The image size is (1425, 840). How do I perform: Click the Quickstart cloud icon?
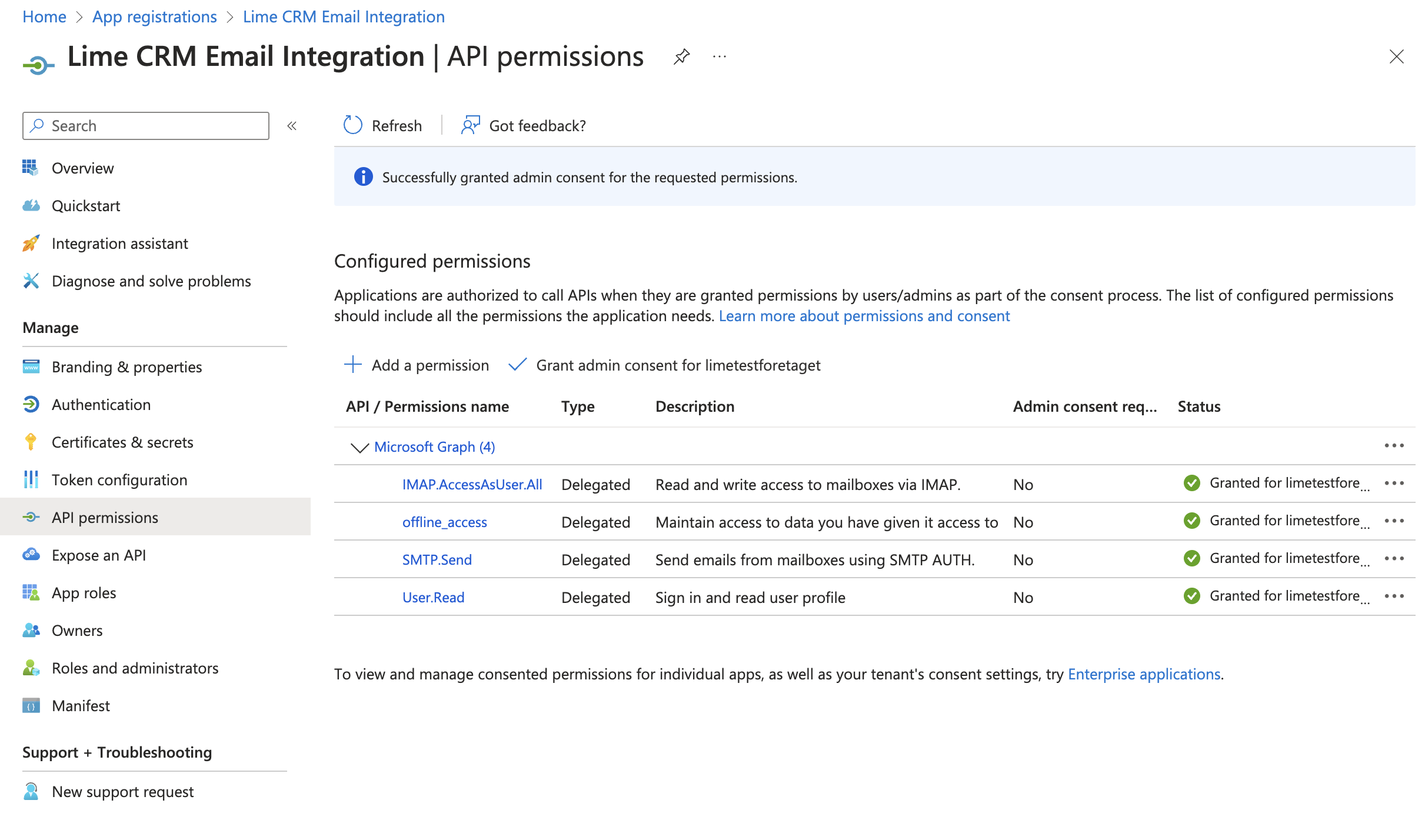tap(31, 205)
